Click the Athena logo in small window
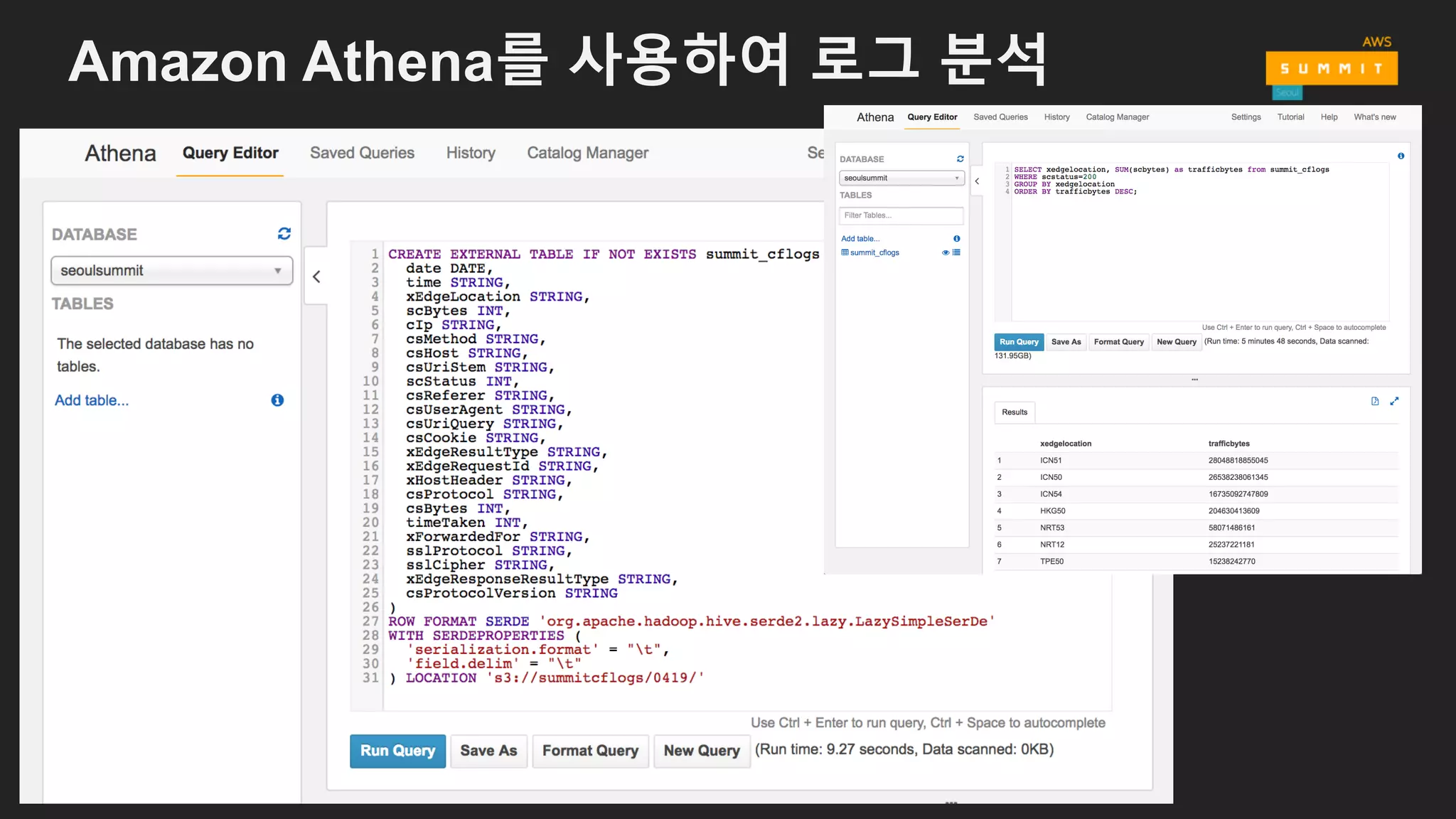The image size is (1456, 819). (x=875, y=117)
